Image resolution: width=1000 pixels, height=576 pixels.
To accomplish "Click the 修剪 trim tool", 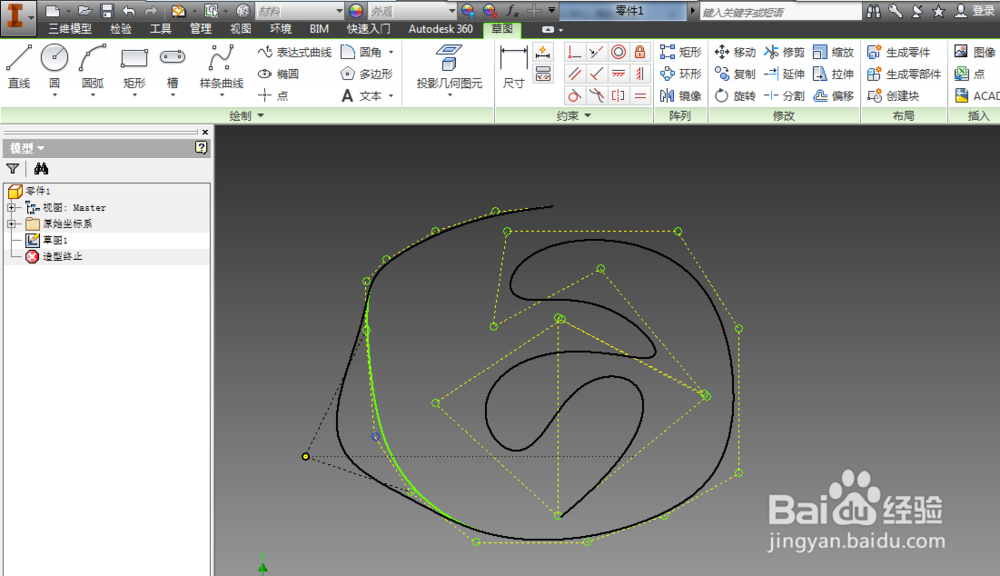I will (784, 52).
